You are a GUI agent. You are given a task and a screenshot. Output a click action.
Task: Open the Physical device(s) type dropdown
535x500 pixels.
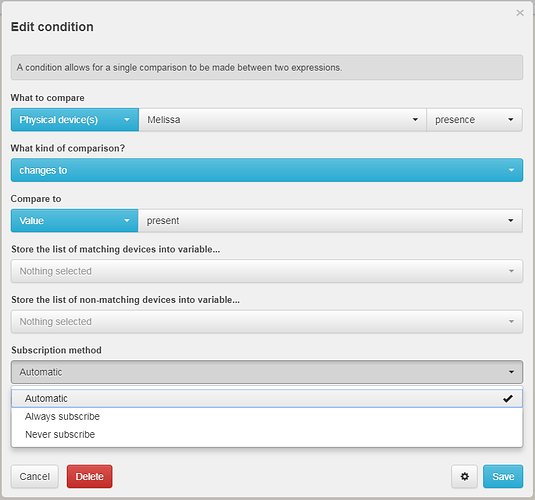(x=75, y=120)
